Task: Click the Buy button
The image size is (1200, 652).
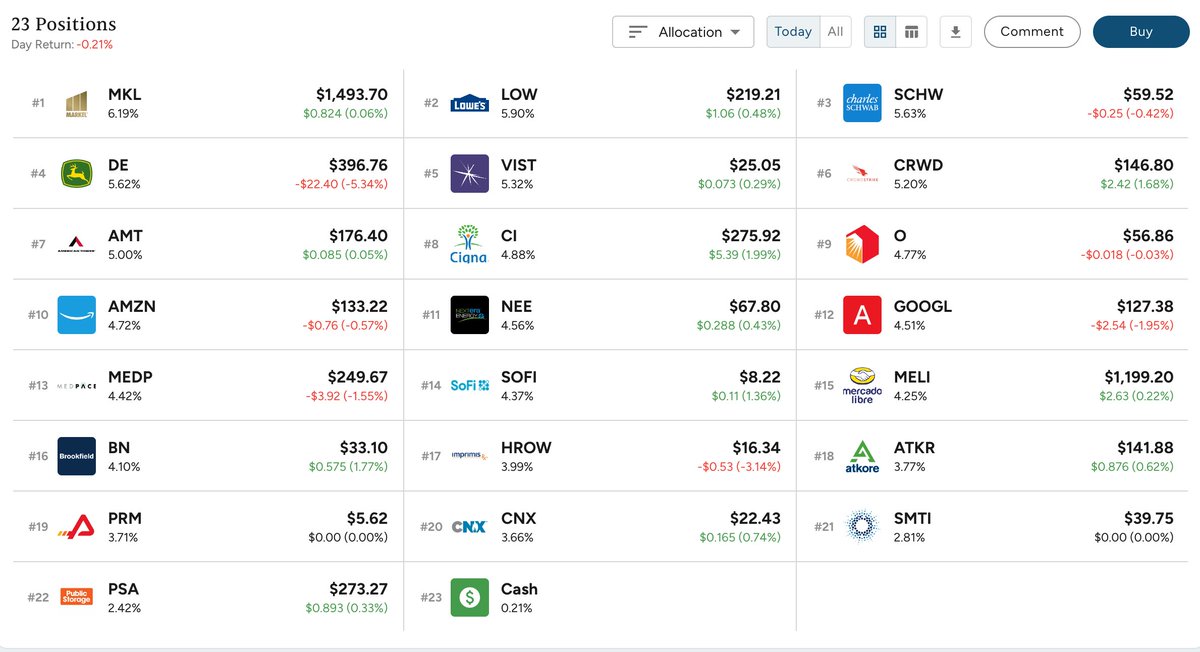Action: (1141, 32)
